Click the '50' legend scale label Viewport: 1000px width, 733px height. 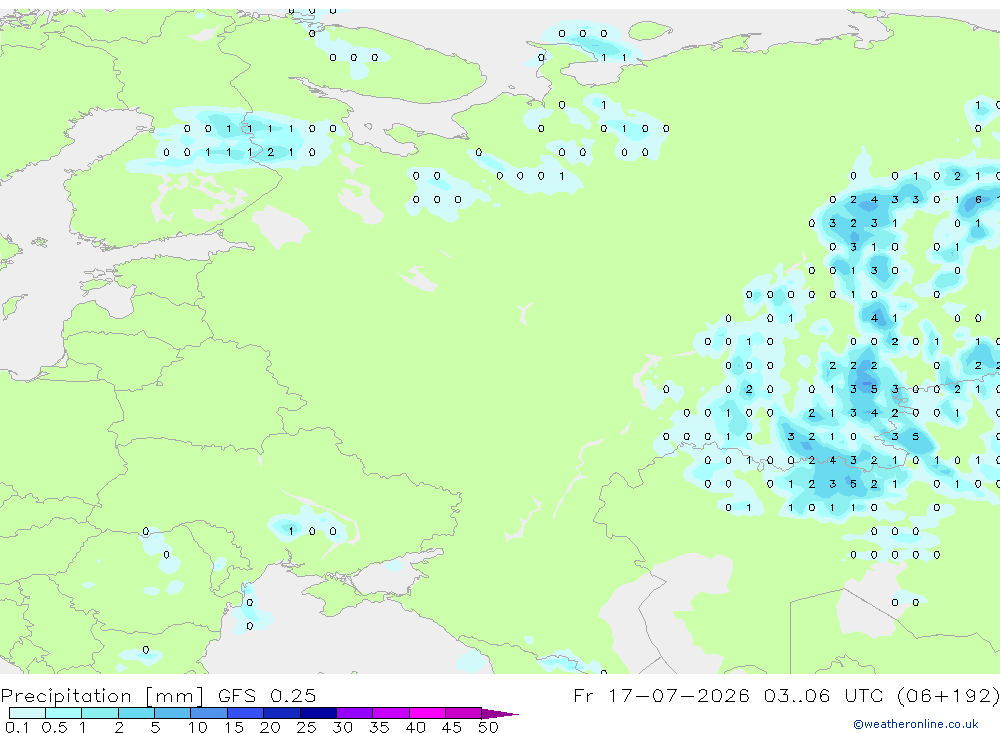pos(488,727)
